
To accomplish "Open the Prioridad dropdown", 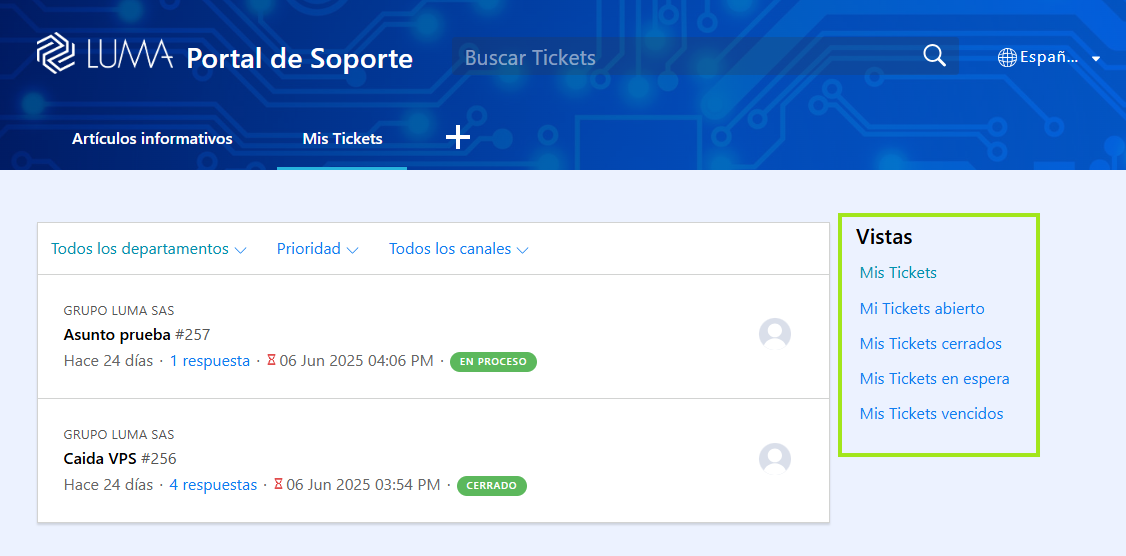I will coord(317,249).
